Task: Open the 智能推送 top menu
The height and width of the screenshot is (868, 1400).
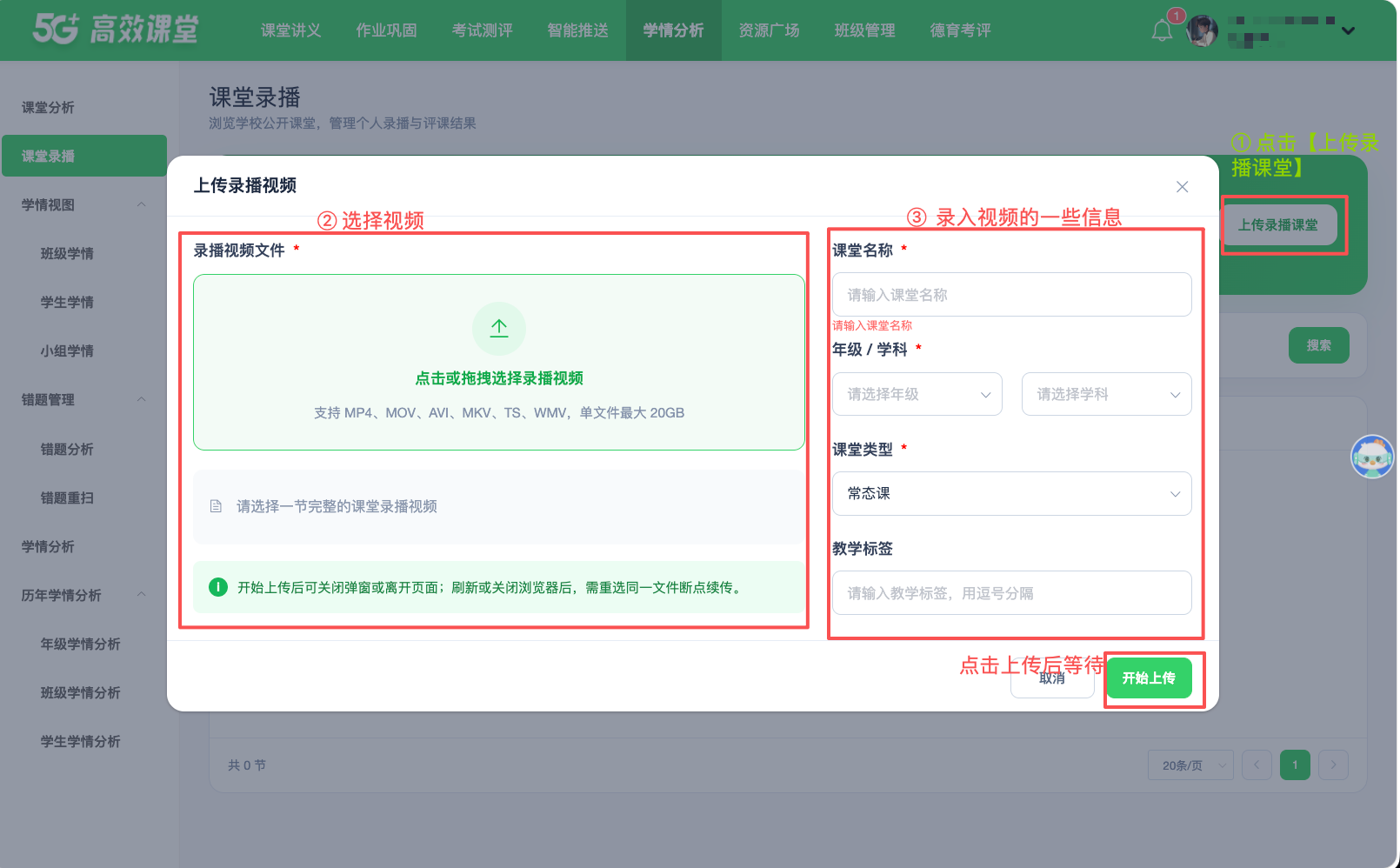Action: [x=578, y=30]
